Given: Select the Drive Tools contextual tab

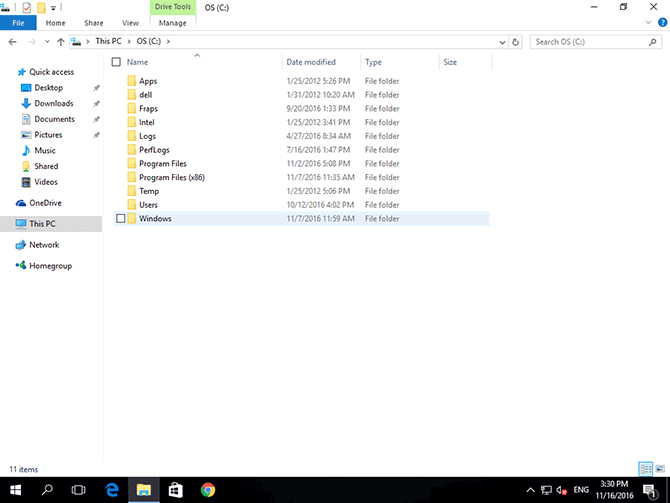Looking at the screenshot, I should click(x=173, y=7).
